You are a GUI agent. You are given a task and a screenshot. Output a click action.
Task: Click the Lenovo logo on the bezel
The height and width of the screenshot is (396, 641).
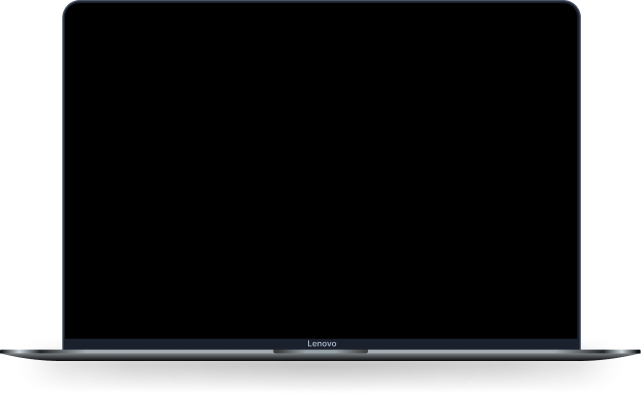click(322, 344)
